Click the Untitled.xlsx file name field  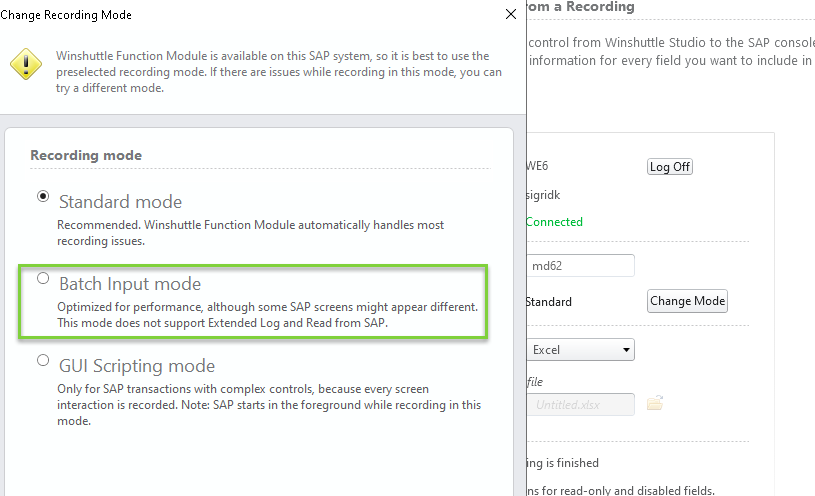point(581,404)
